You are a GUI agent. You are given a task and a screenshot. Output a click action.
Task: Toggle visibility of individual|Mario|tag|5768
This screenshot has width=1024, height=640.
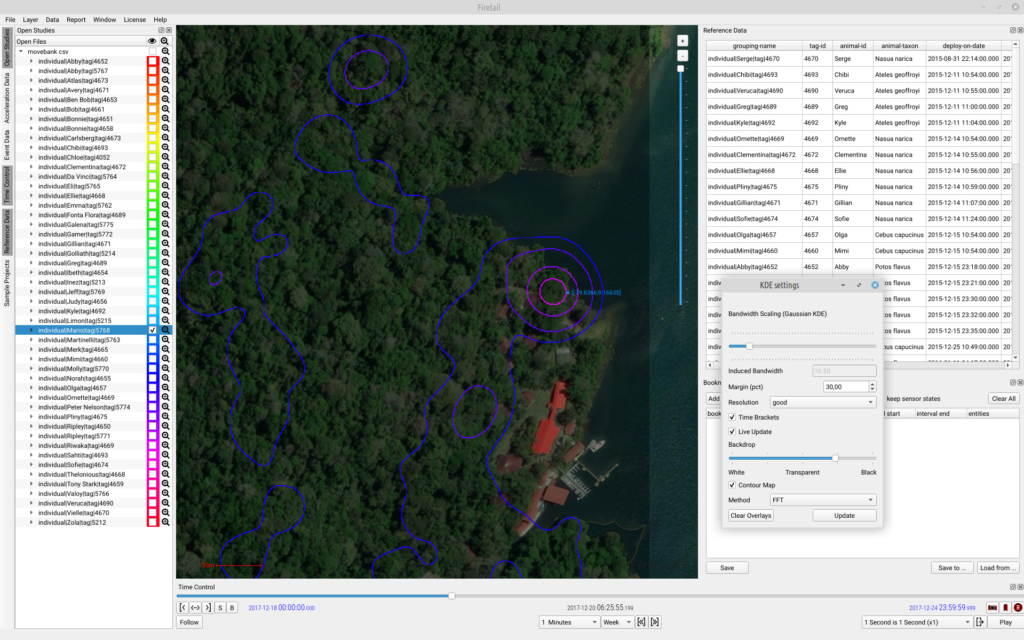[153, 330]
